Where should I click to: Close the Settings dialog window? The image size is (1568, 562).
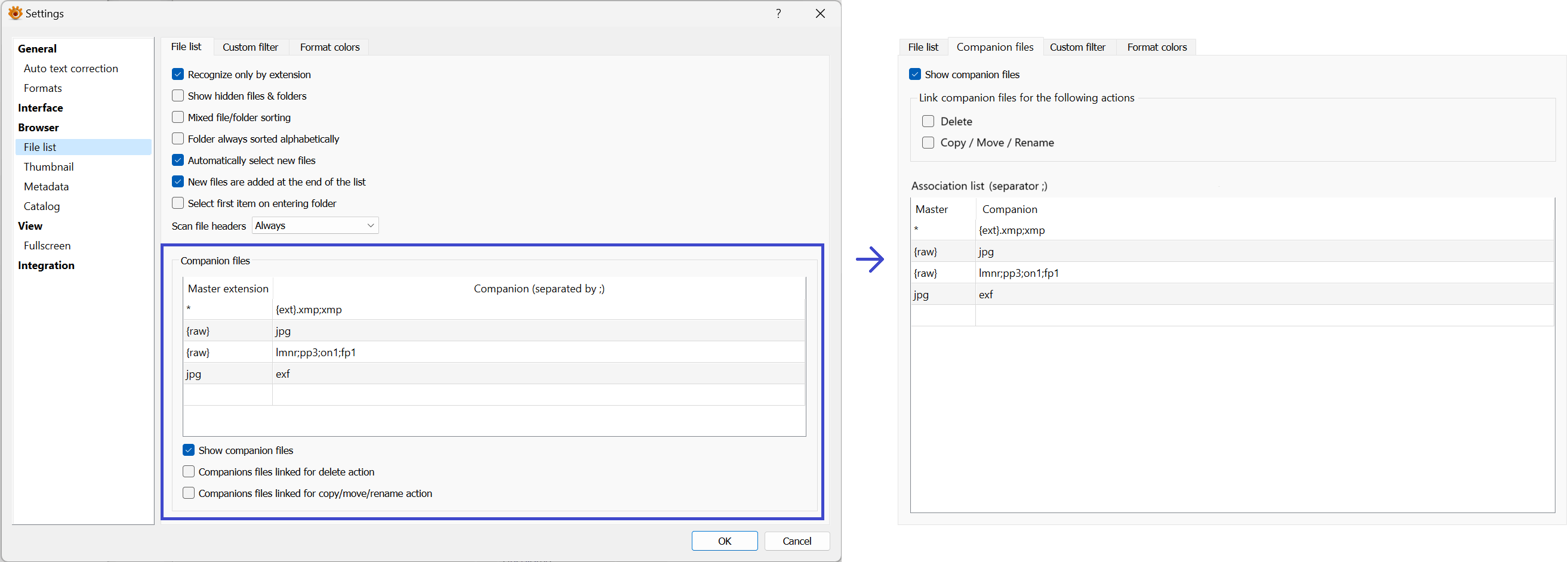pos(820,13)
